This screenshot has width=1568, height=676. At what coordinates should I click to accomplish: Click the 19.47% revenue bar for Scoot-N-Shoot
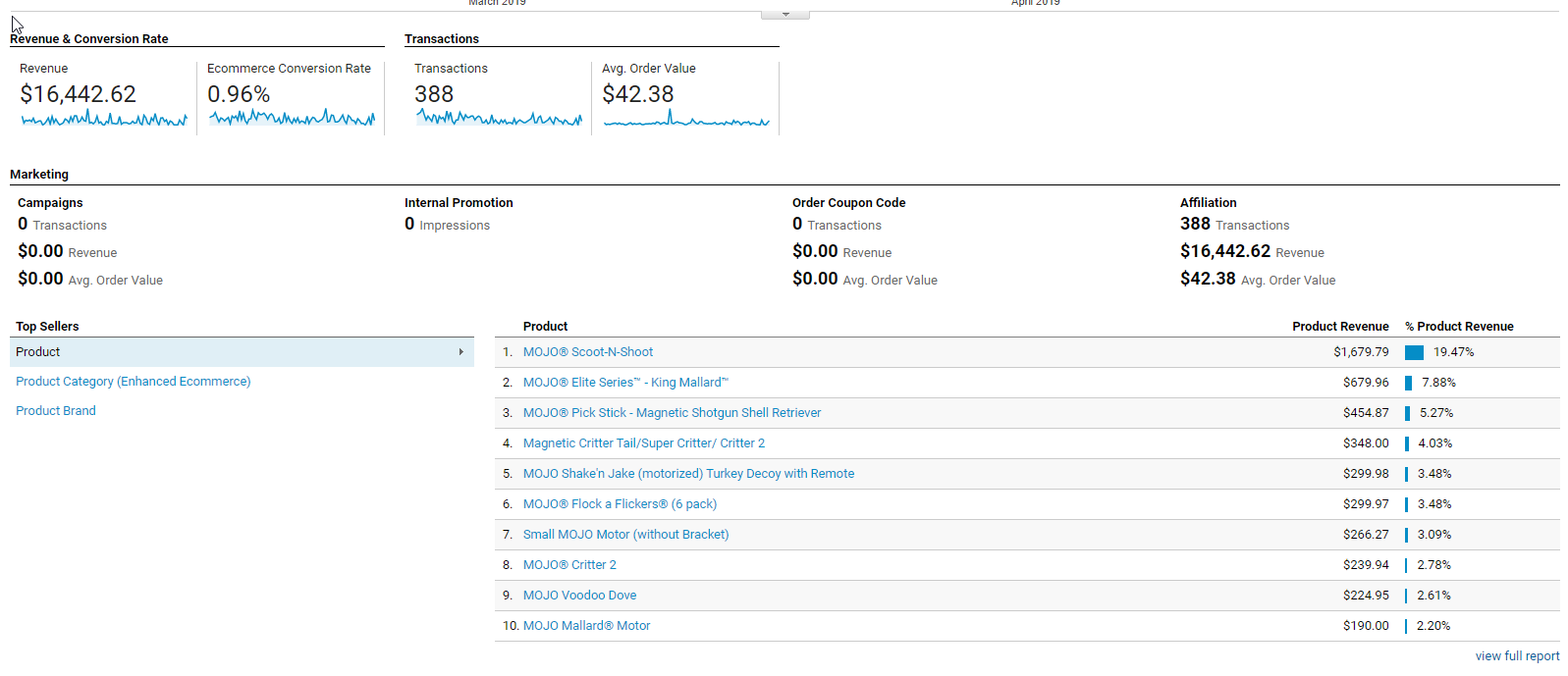click(x=1414, y=352)
